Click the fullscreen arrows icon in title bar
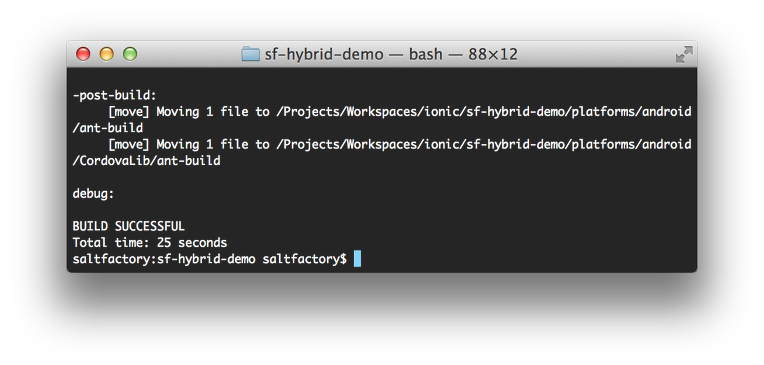The width and height of the screenshot is (764, 365). (684, 54)
